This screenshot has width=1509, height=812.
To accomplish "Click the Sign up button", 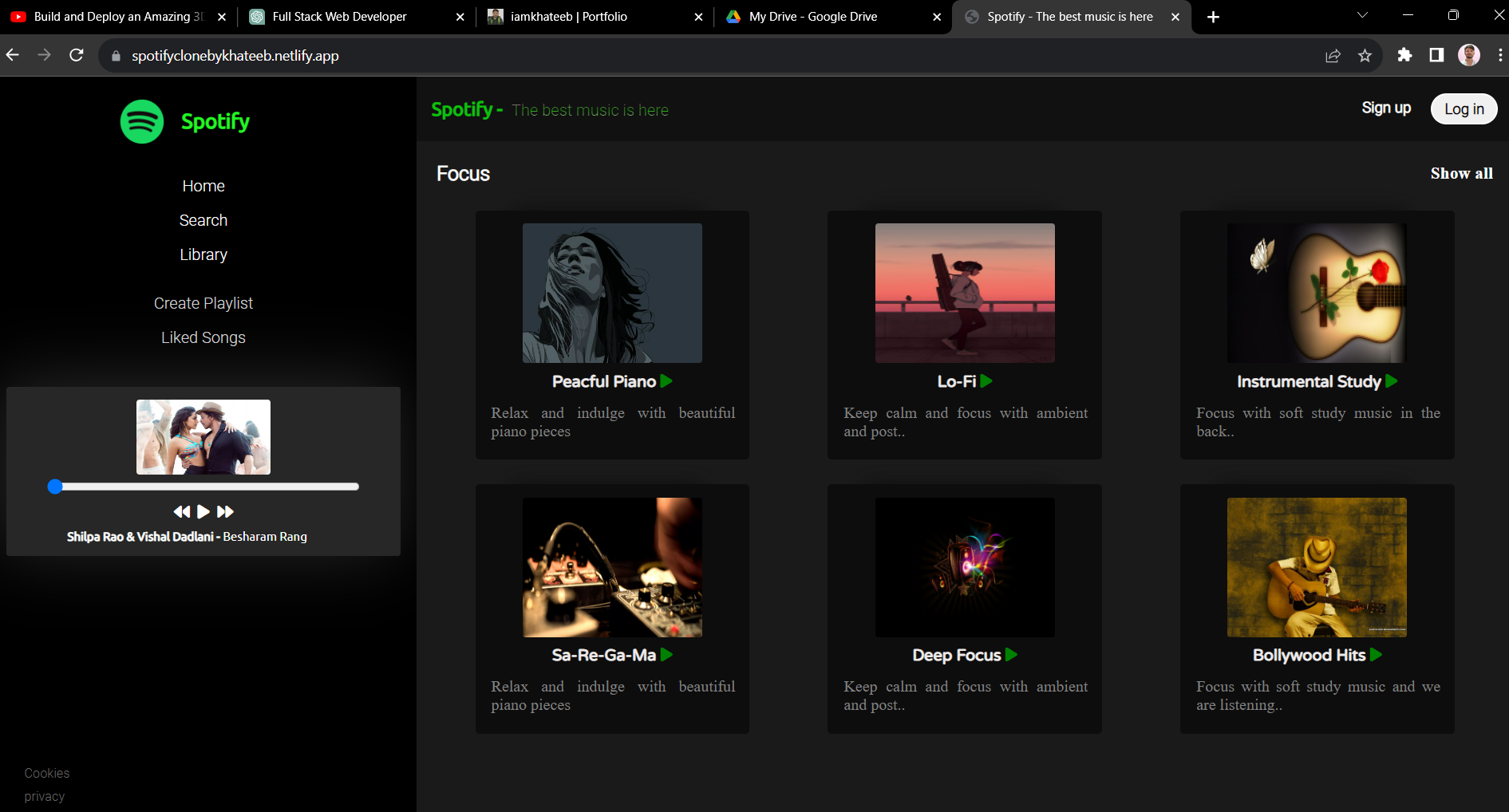I will coord(1386,108).
